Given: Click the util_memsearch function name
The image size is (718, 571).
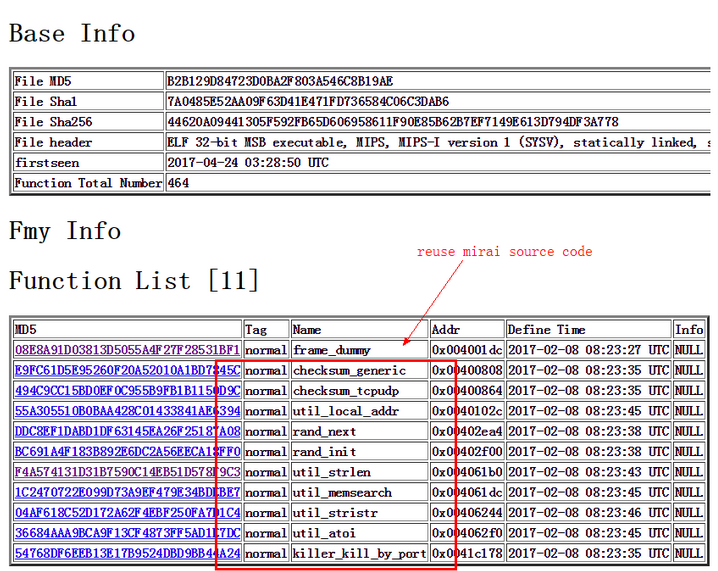Looking at the screenshot, I should 343,492.
